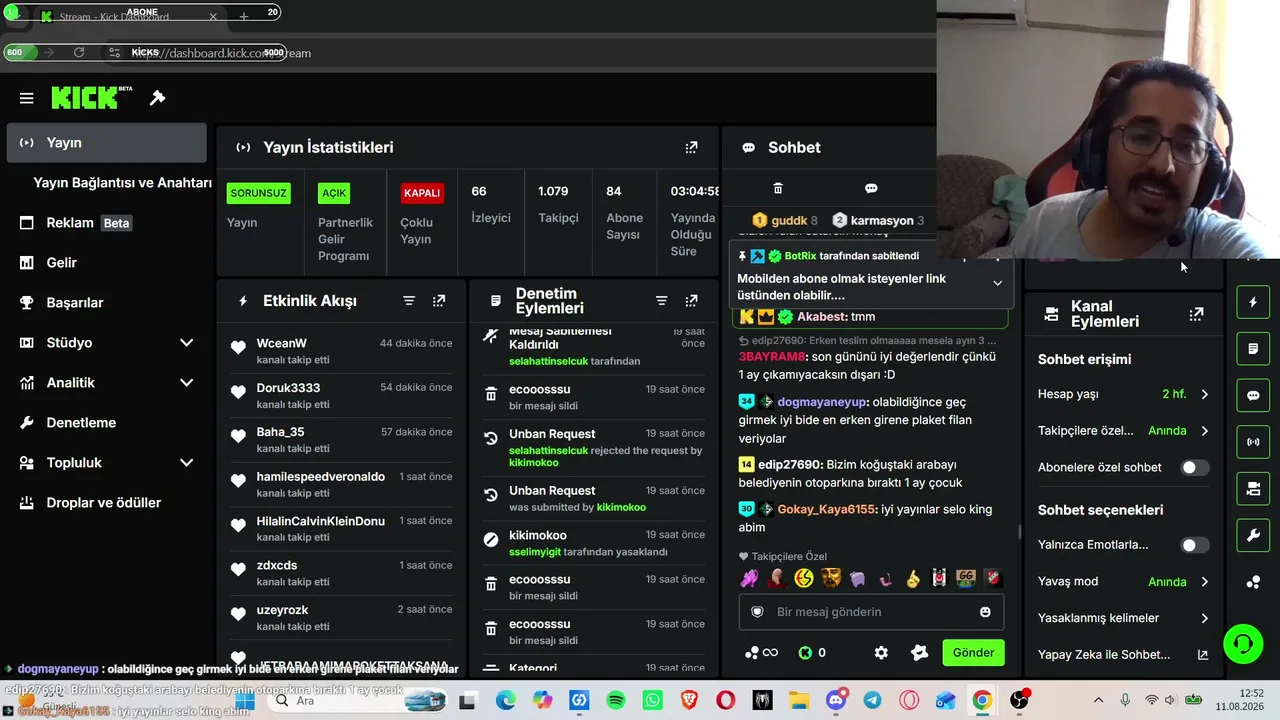This screenshot has height=720, width=1280.
Task: Click the Bir mesaj gönderin field
Action: coord(870,612)
